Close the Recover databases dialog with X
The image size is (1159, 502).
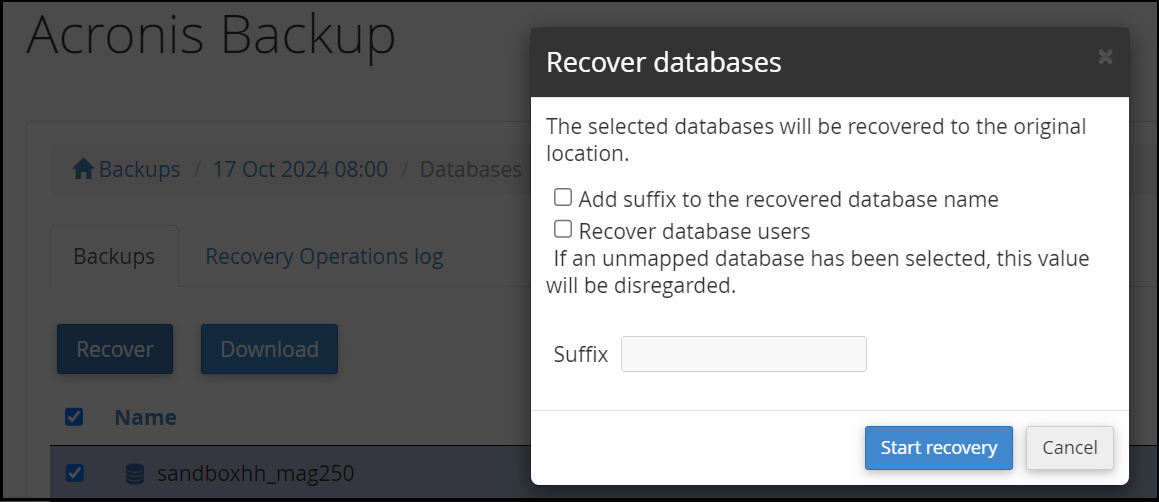[x=1105, y=57]
